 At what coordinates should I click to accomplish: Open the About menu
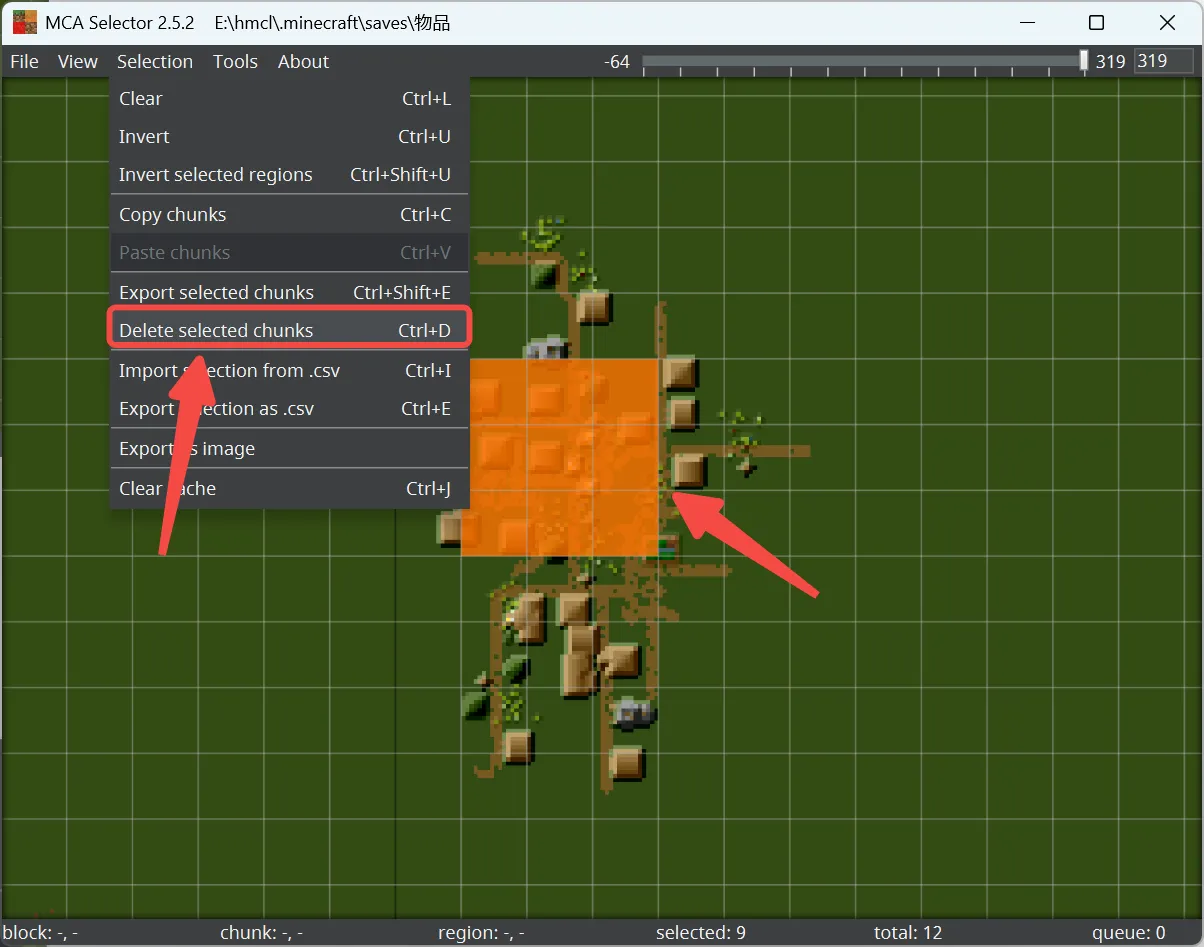coord(303,61)
